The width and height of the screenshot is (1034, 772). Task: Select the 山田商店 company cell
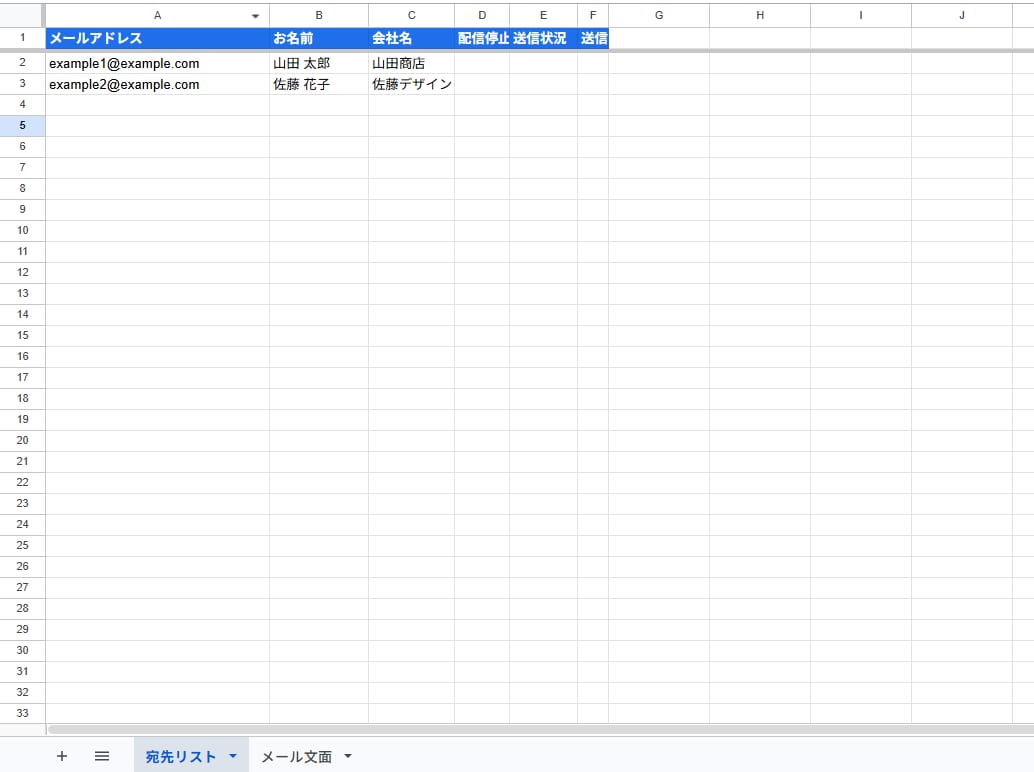(x=411, y=63)
